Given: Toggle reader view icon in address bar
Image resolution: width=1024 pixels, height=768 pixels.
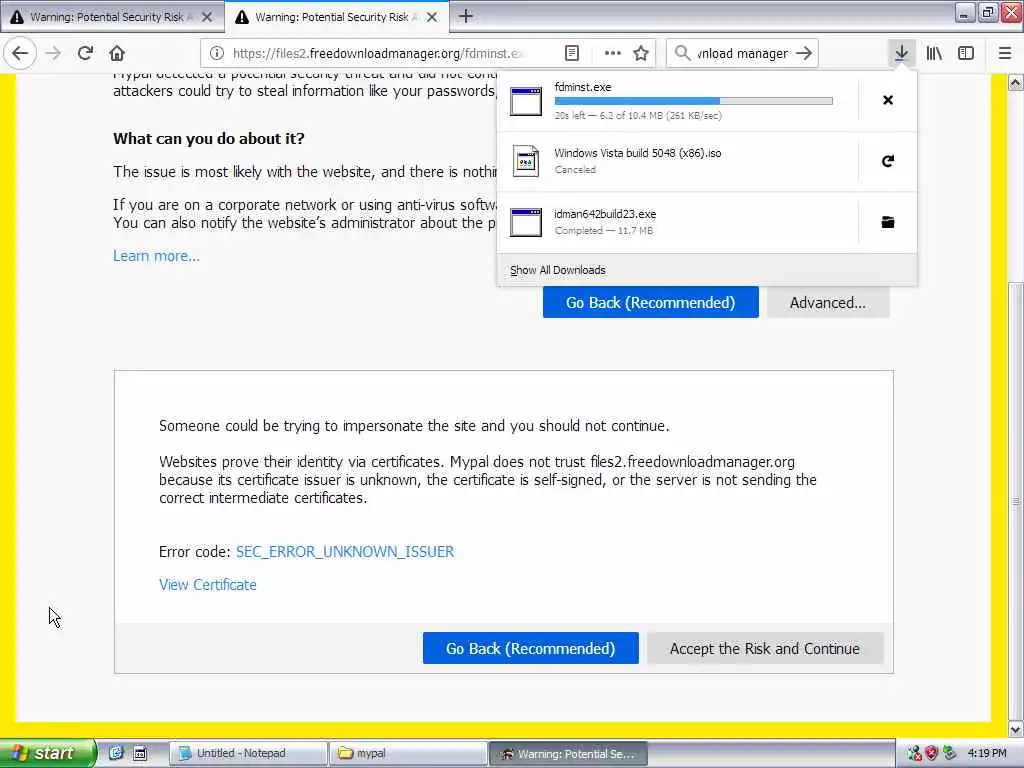Looking at the screenshot, I should point(571,54).
